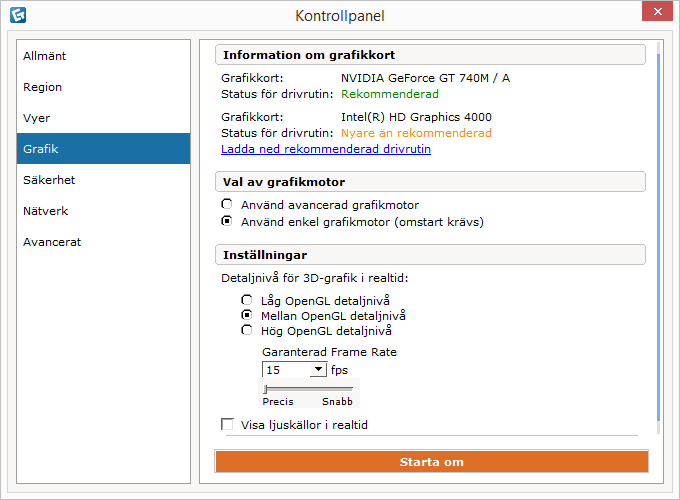Show the Avancerat section

click(103, 242)
